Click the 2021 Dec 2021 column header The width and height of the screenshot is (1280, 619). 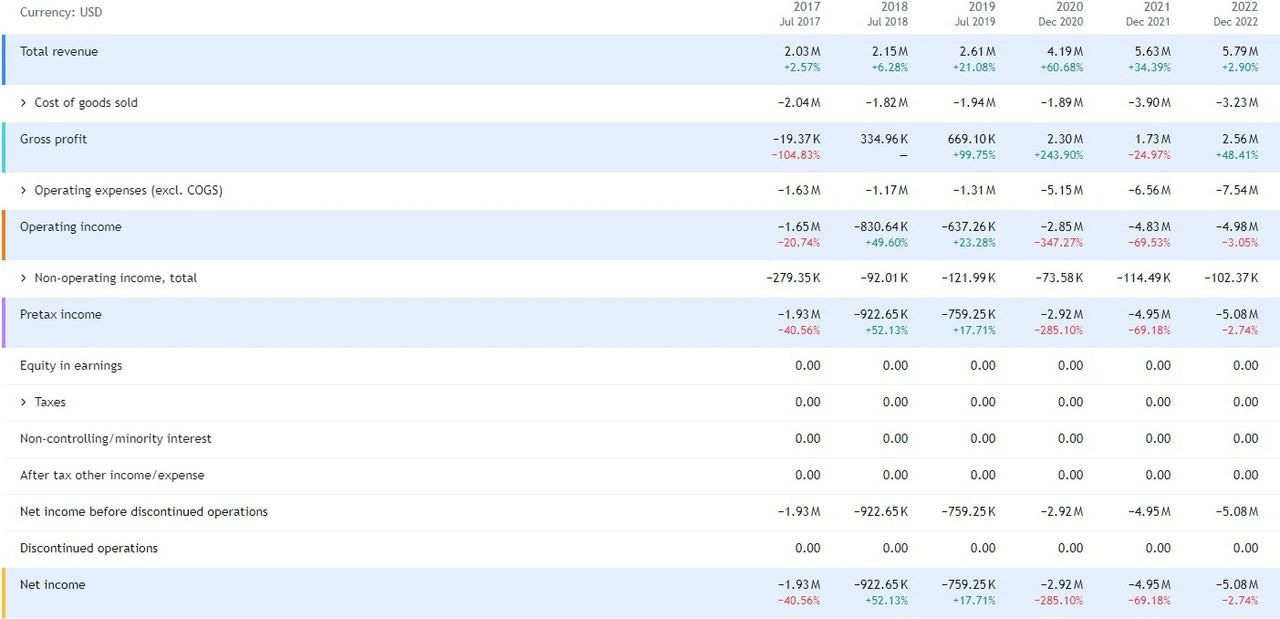pyautogui.click(x=1149, y=14)
